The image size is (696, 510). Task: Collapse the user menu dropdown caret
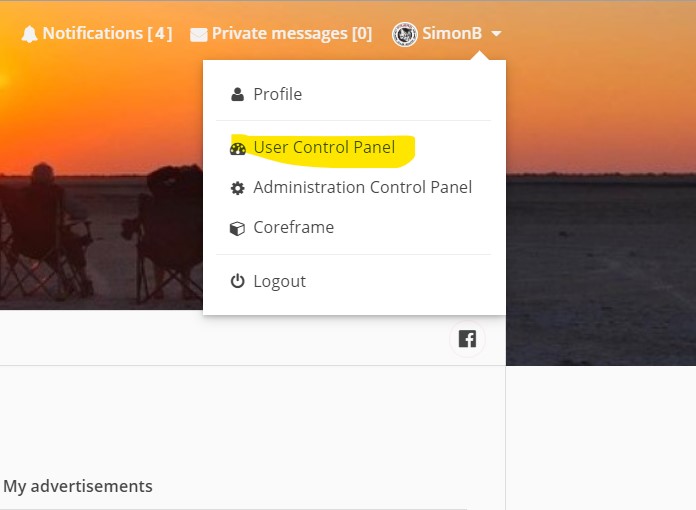pos(496,34)
